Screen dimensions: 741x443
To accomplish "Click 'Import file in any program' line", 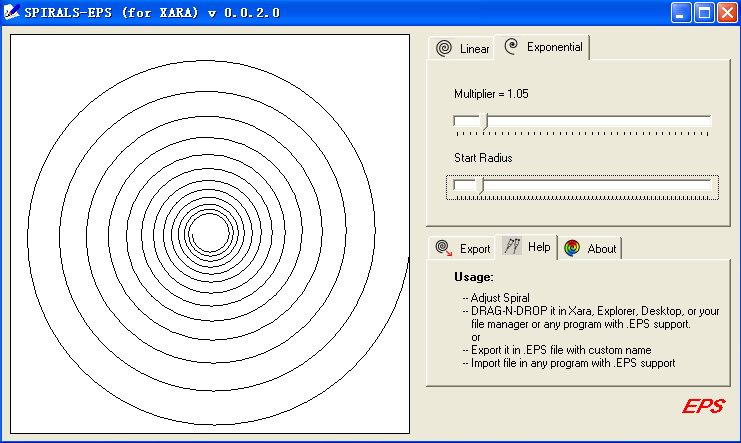I will 569,363.
